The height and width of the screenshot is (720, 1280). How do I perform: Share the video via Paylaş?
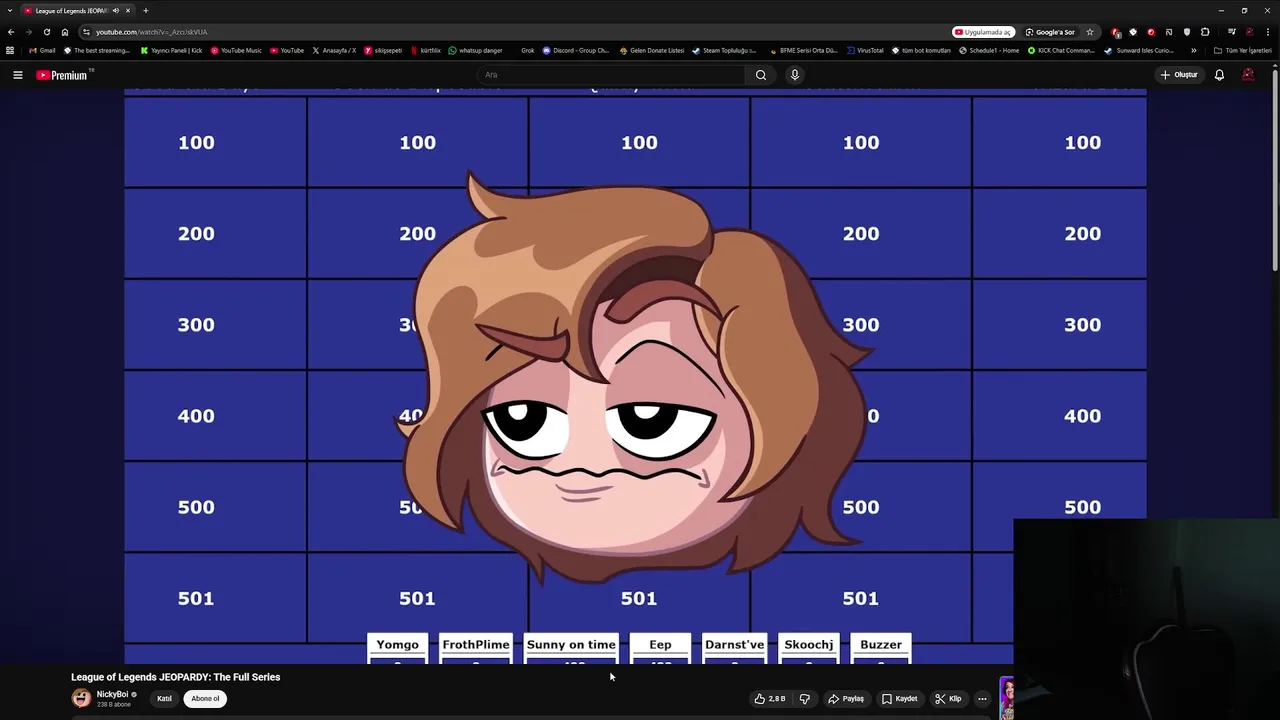click(846, 699)
